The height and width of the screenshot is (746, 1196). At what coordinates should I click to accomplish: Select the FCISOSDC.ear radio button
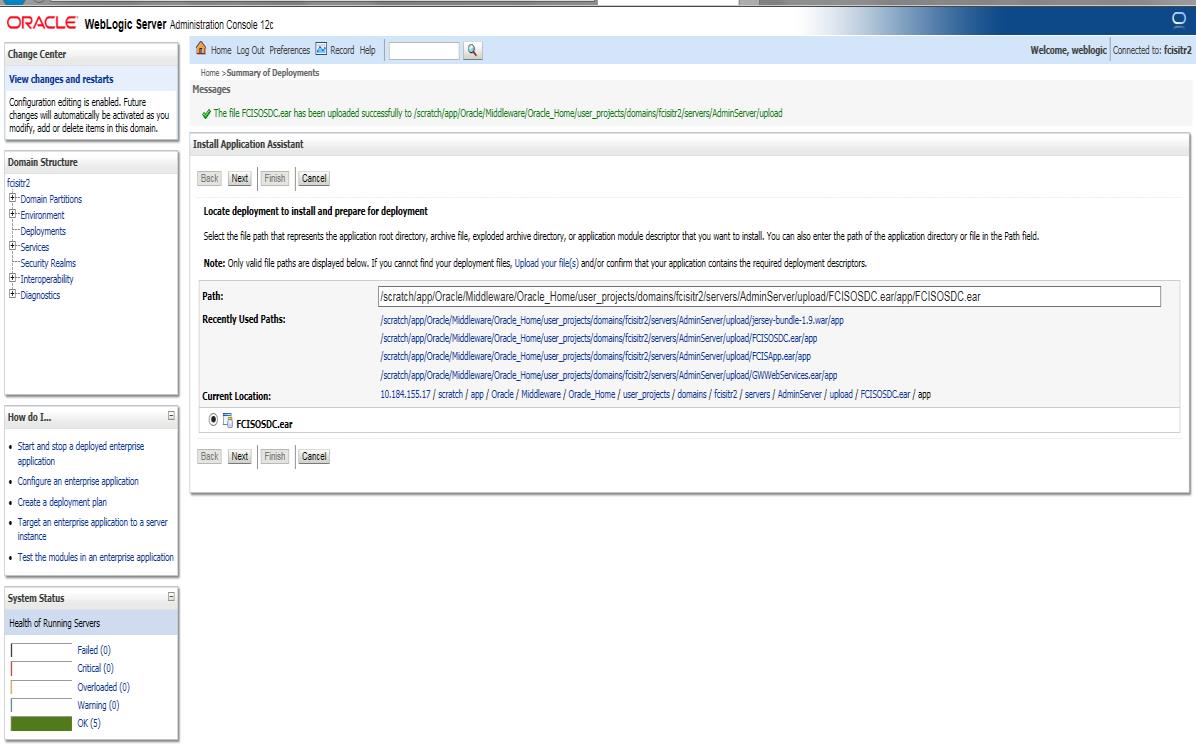[213, 420]
